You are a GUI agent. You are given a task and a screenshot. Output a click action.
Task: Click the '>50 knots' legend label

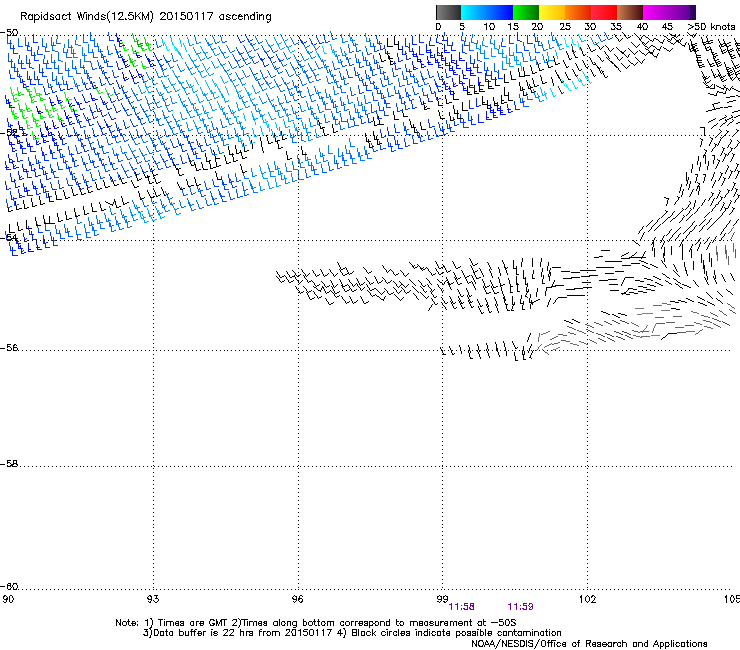coord(711,27)
